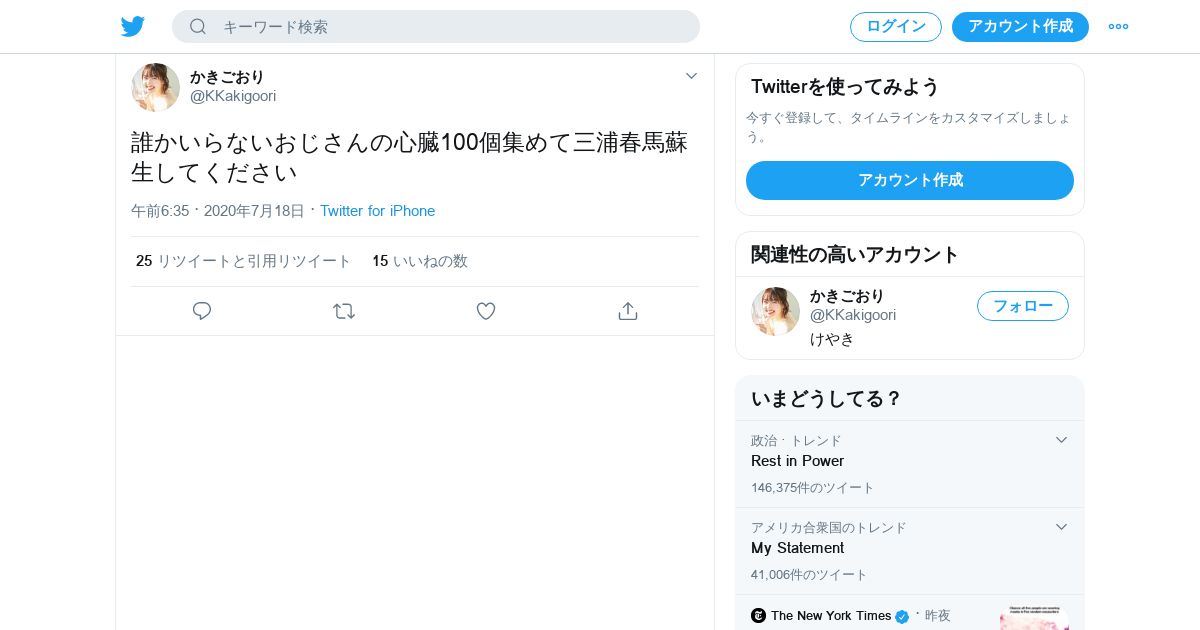Open the Twitter for iPhone link
Screen dimensions: 1200x630
click(x=377, y=211)
